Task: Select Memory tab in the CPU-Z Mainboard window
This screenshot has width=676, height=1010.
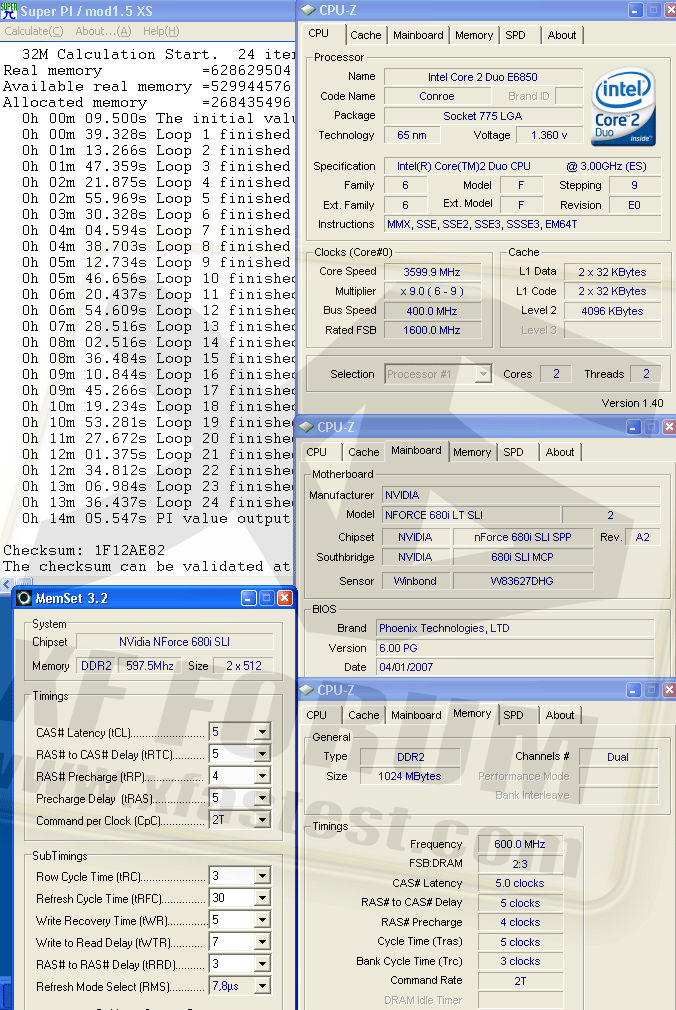Action: tap(472, 452)
